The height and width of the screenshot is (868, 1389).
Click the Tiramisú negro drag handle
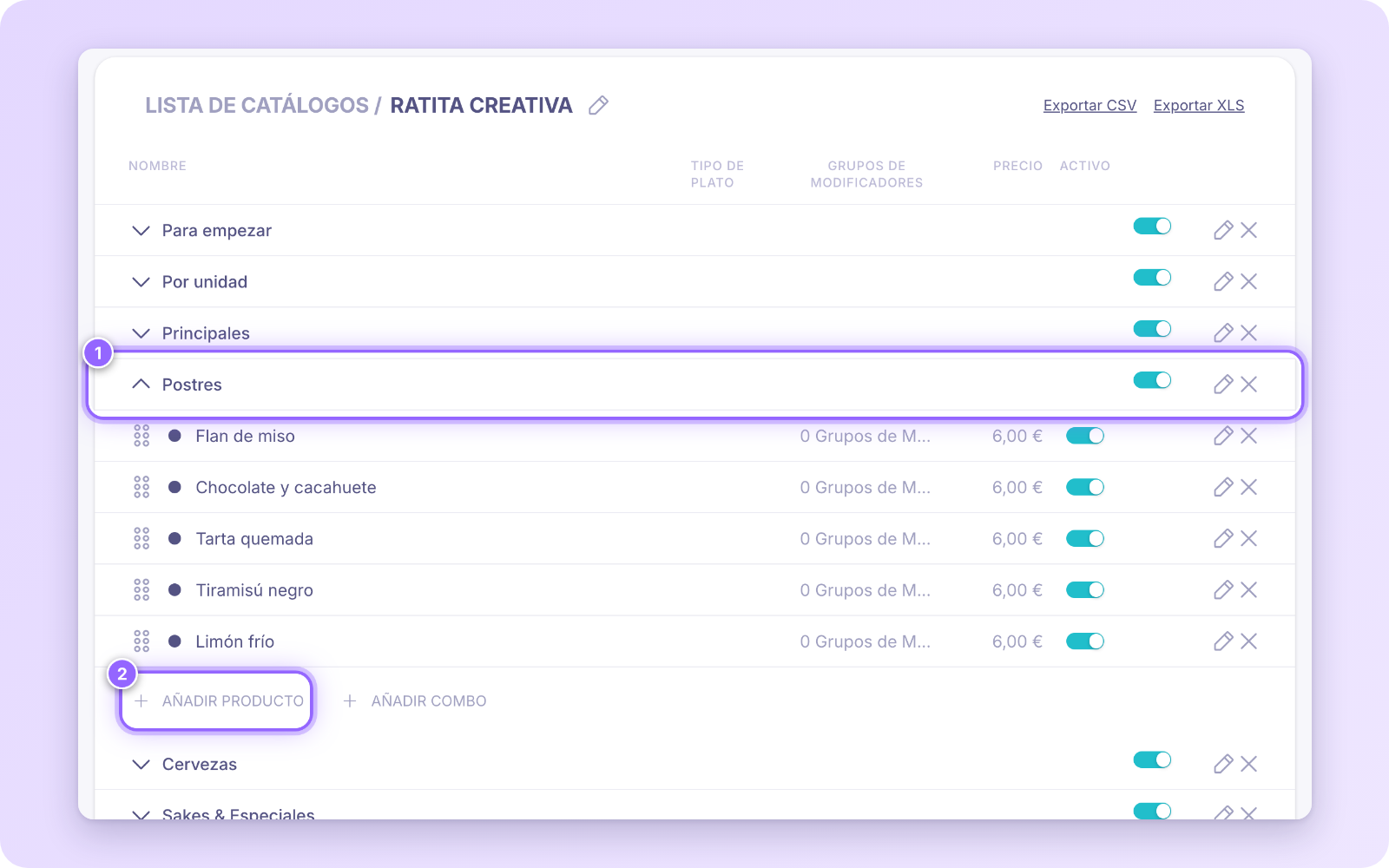coord(142,590)
